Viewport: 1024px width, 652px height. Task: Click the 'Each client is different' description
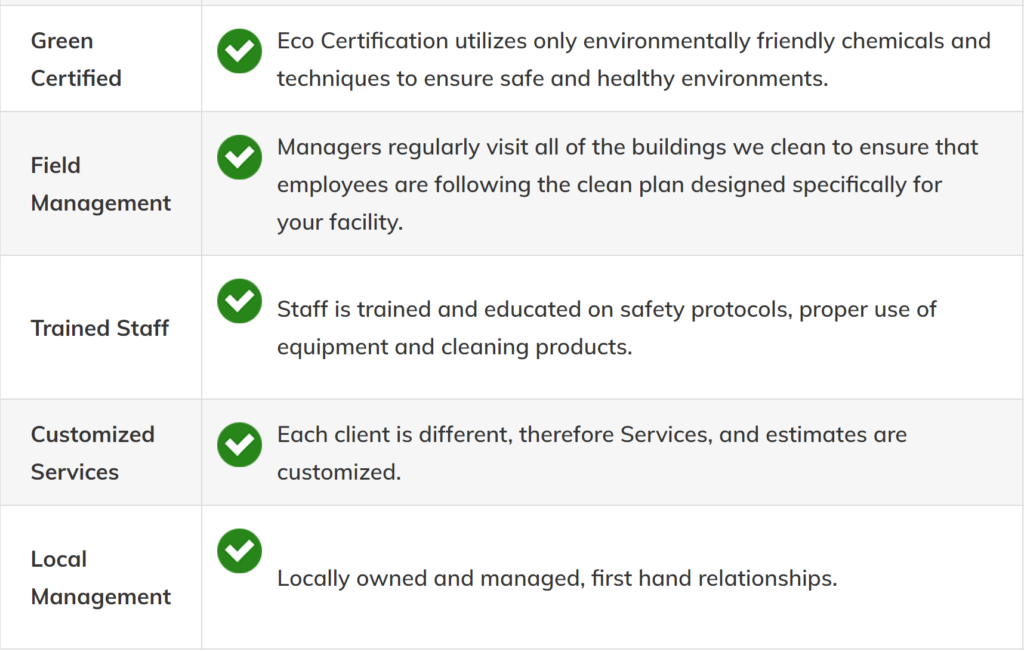point(592,453)
